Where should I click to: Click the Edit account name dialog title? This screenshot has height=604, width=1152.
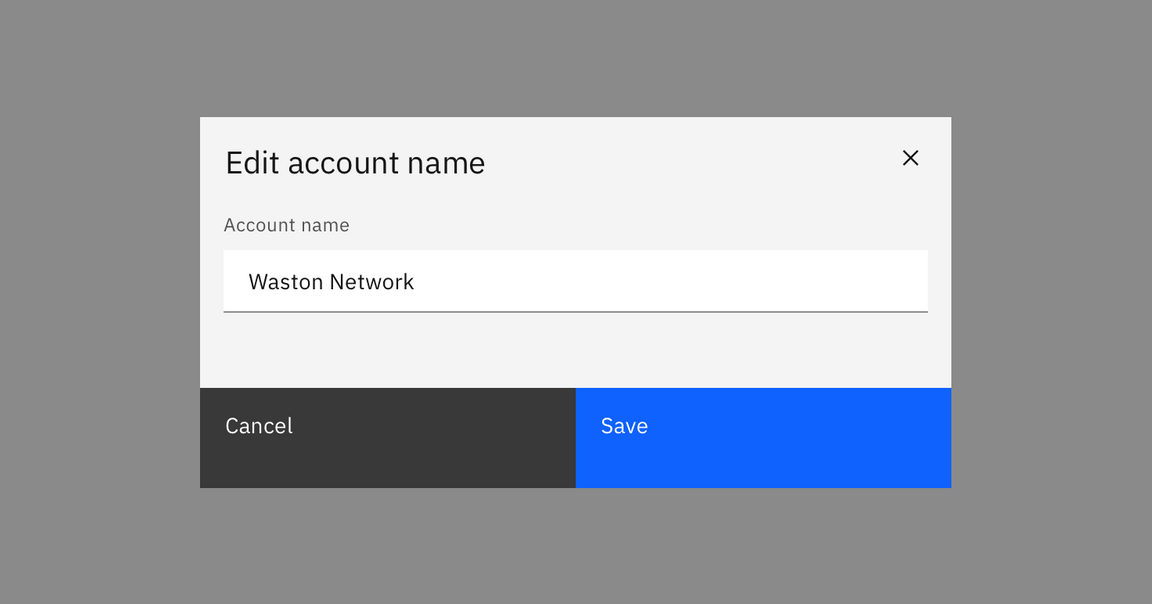[x=355, y=162]
